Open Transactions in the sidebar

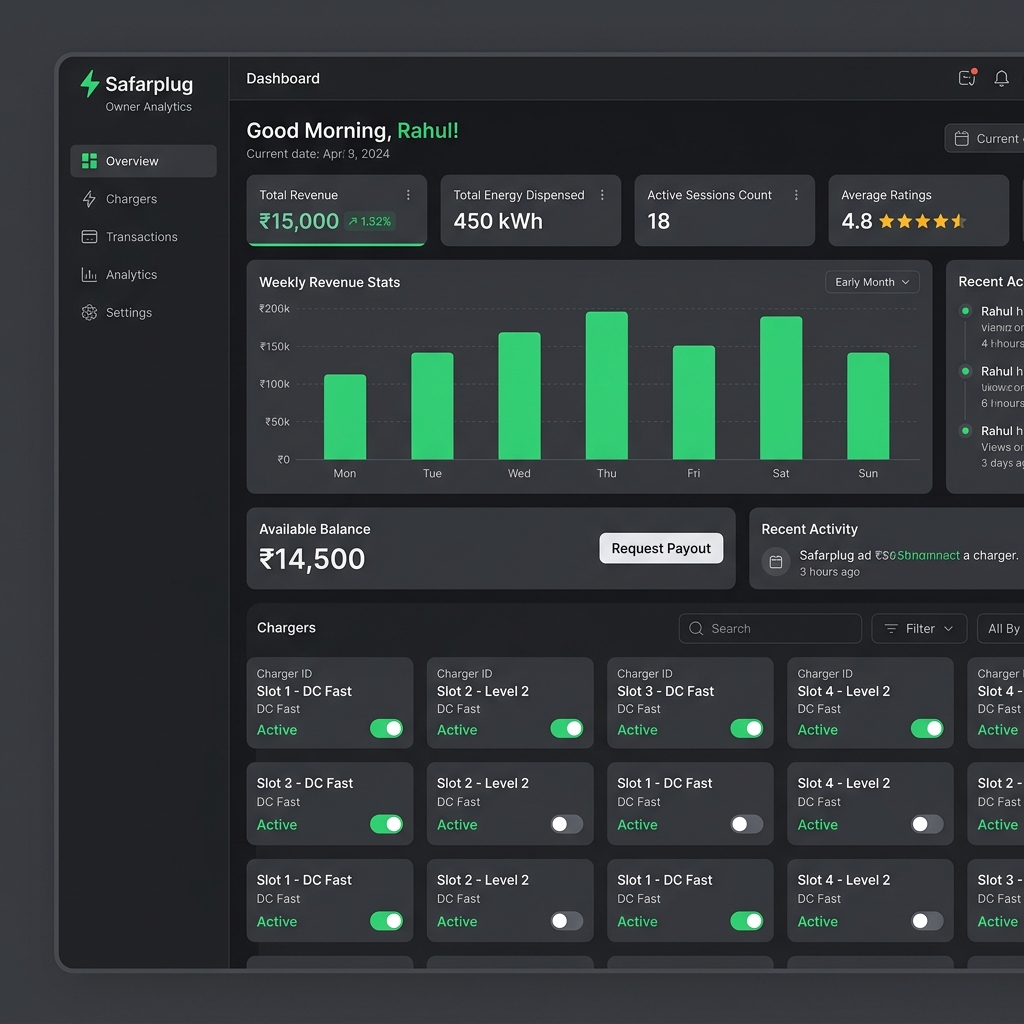tap(143, 236)
